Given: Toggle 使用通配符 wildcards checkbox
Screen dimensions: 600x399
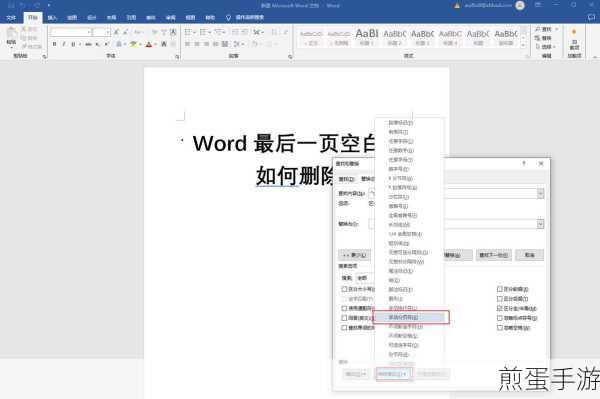Looking at the screenshot, I should point(344,308).
